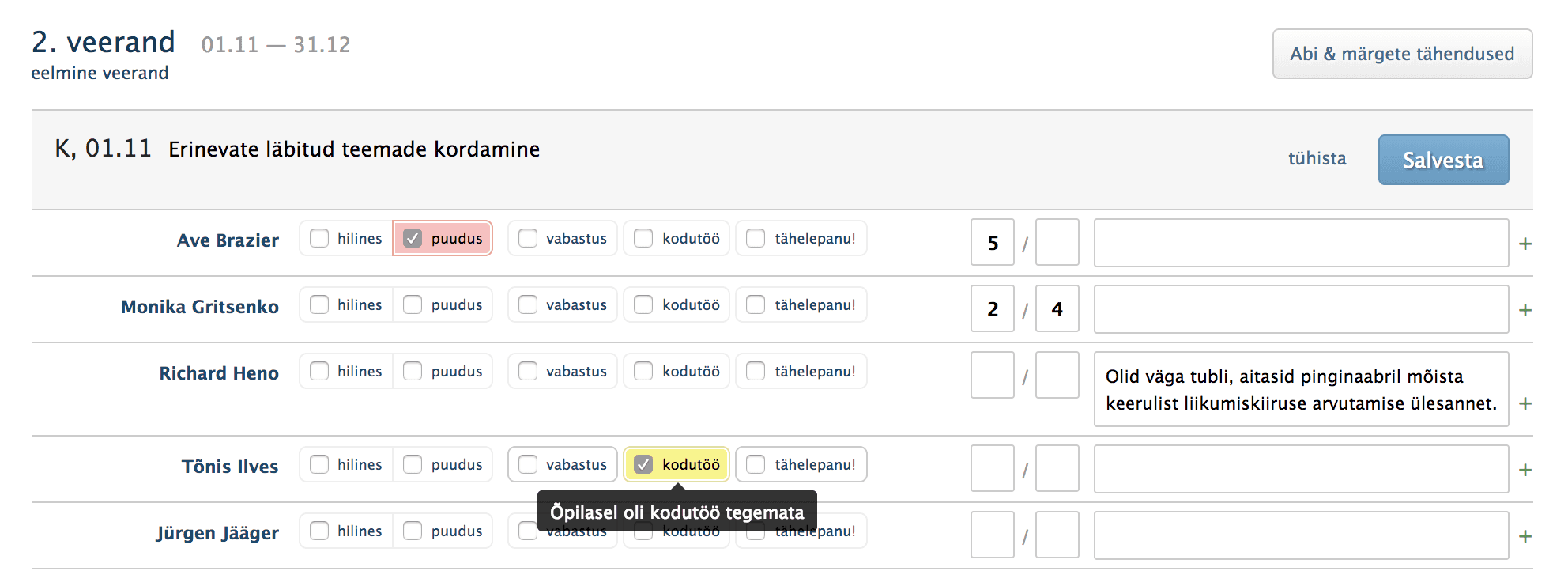Uncheck puudus for Ave Brazier
Screen dimensions: 1568x571
click(413, 238)
